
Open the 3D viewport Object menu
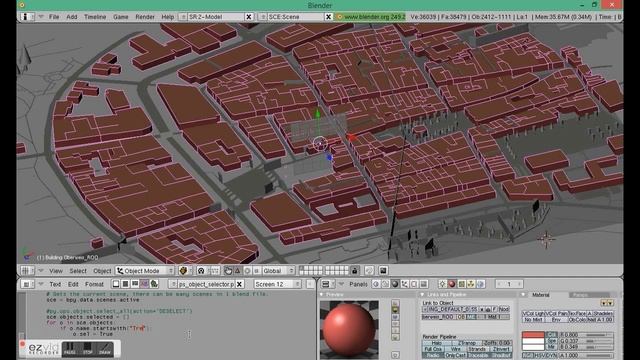click(102, 271)
